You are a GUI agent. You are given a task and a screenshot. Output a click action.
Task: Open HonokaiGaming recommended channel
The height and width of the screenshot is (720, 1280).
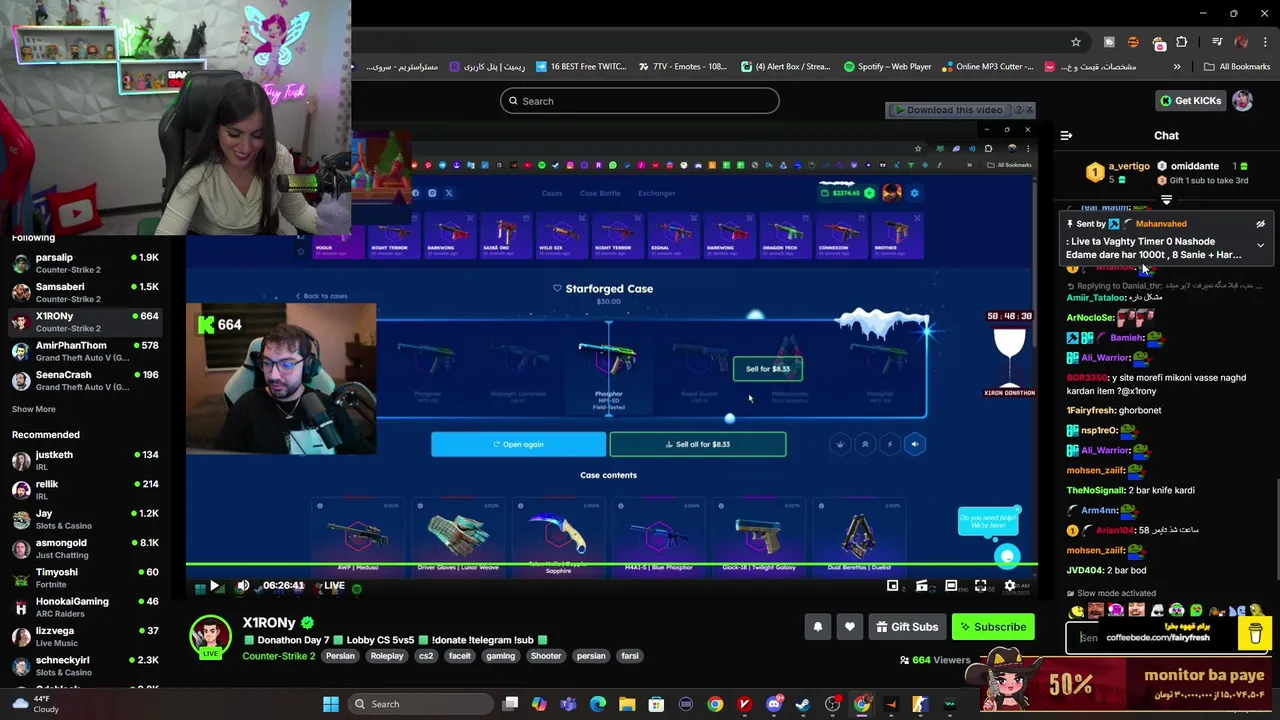pos(84,607)
